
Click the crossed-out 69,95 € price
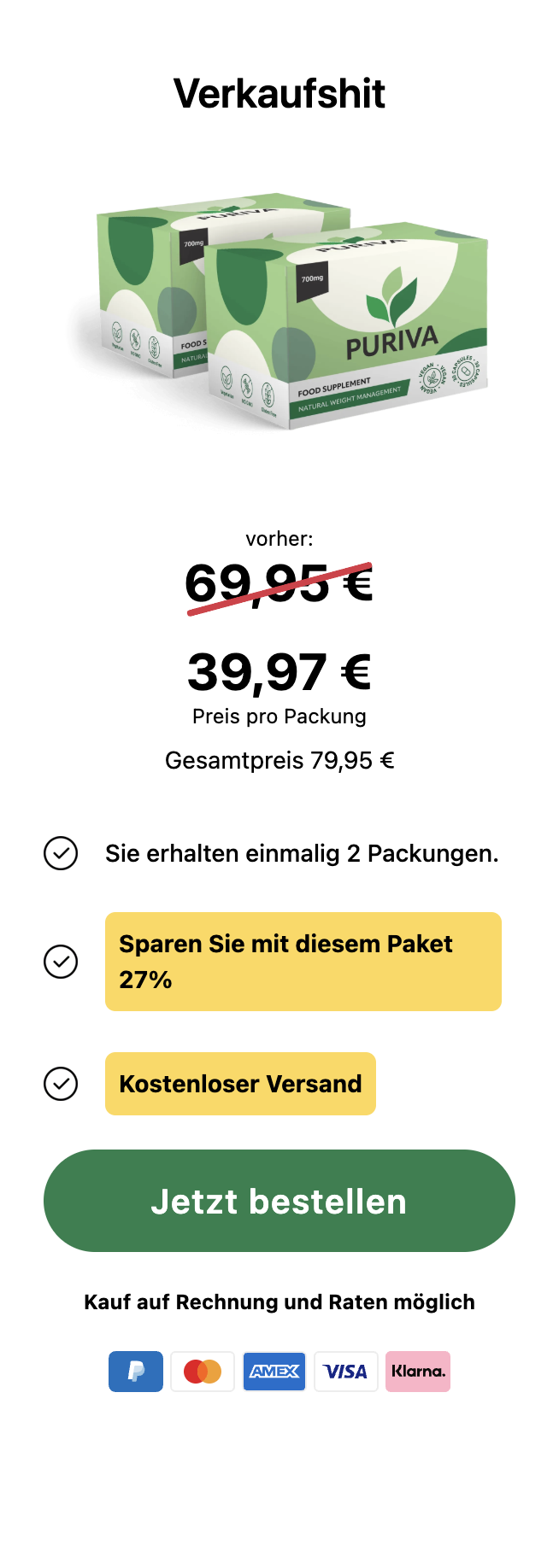(279, 585)
